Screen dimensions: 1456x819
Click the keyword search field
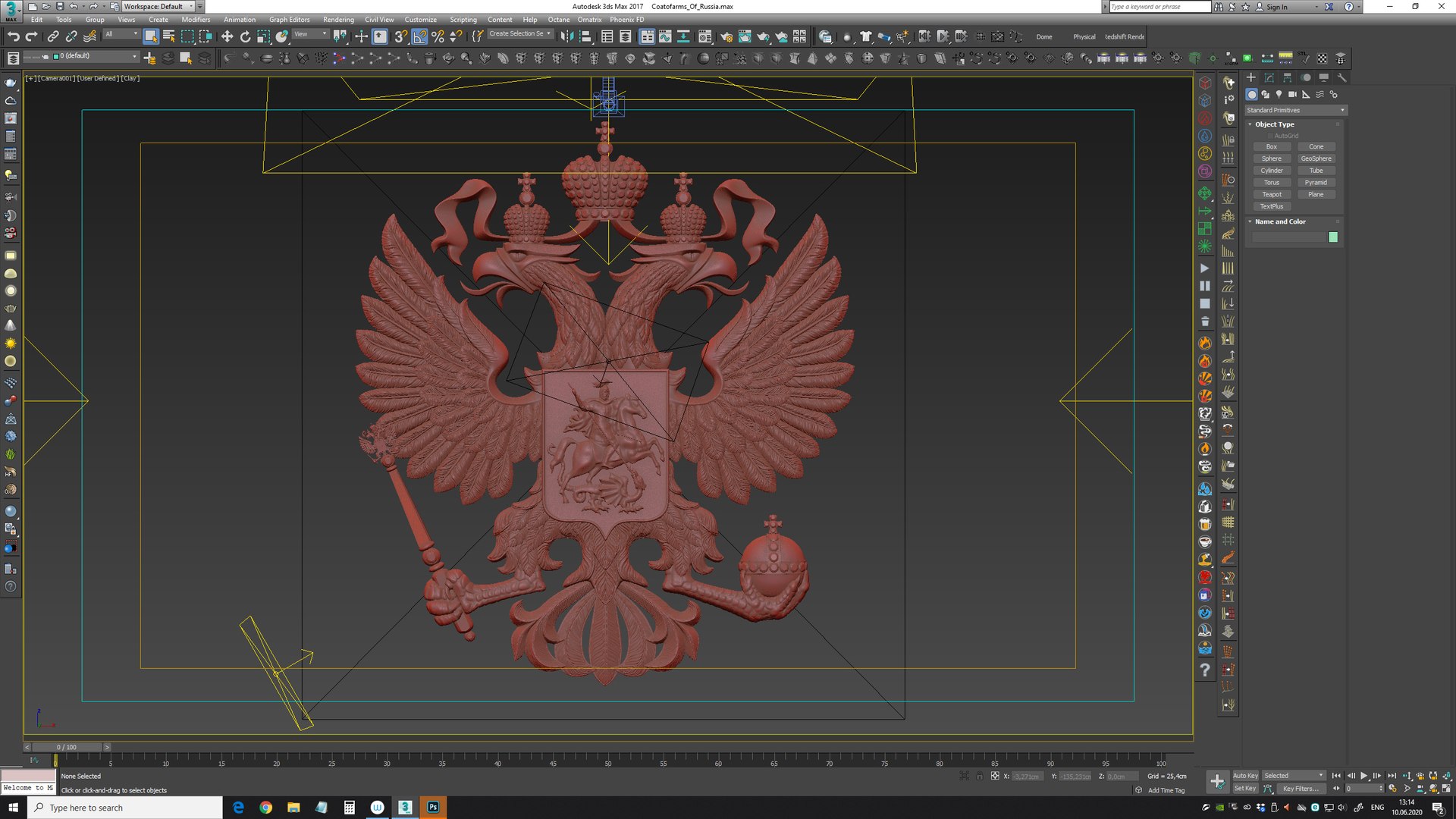[1159, 7]
